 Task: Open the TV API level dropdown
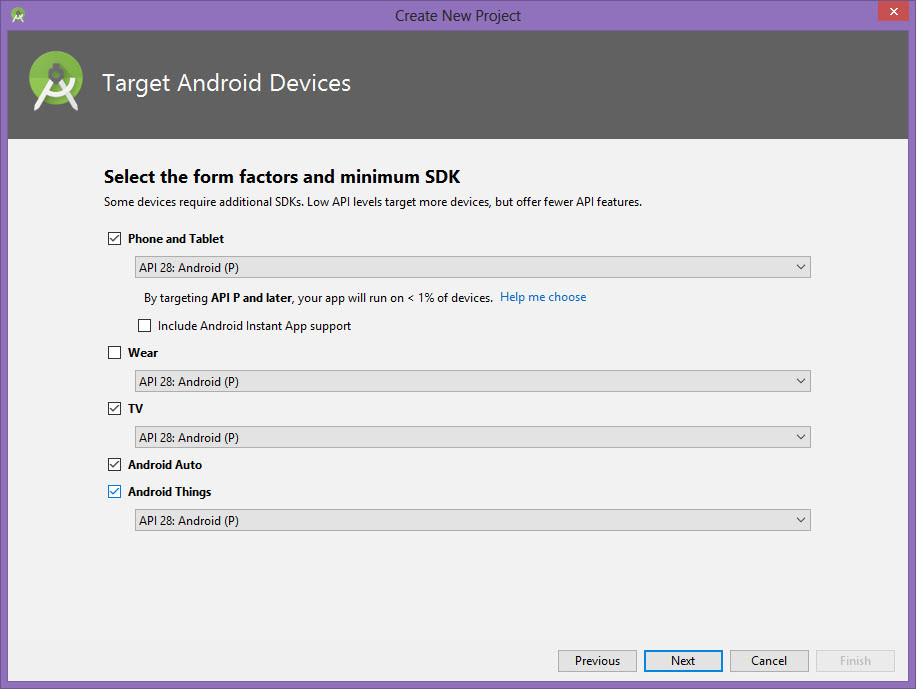(473, 437)
